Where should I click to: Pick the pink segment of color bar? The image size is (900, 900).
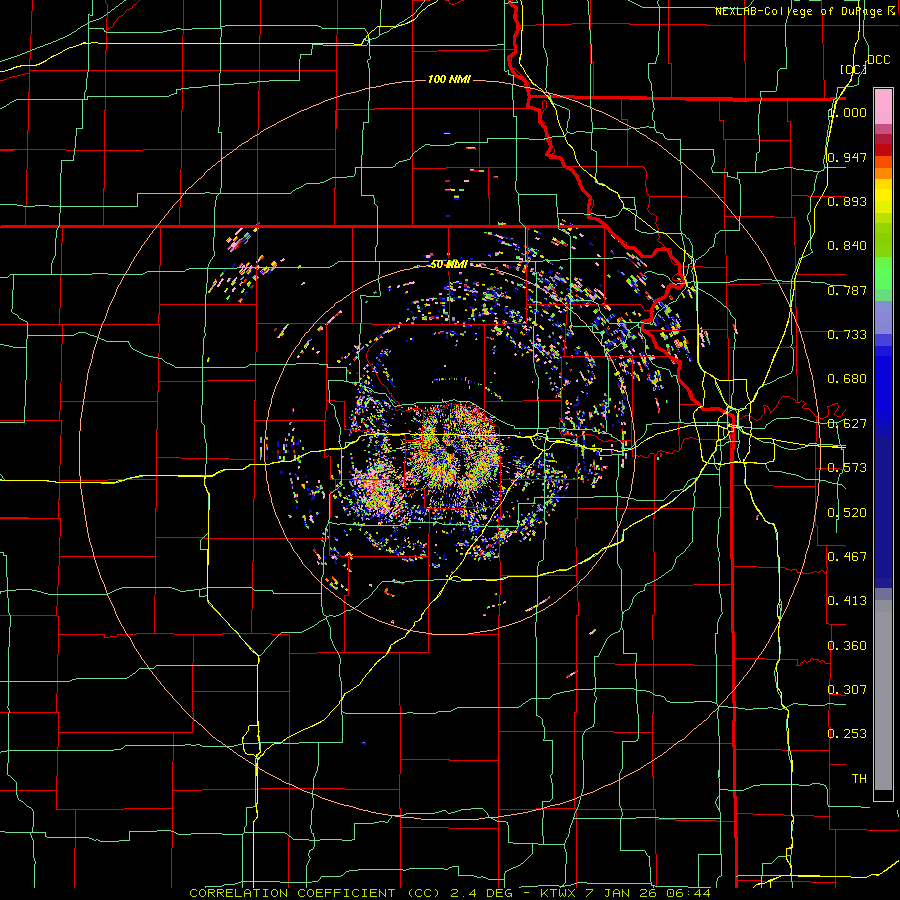(x=883, y=106)
